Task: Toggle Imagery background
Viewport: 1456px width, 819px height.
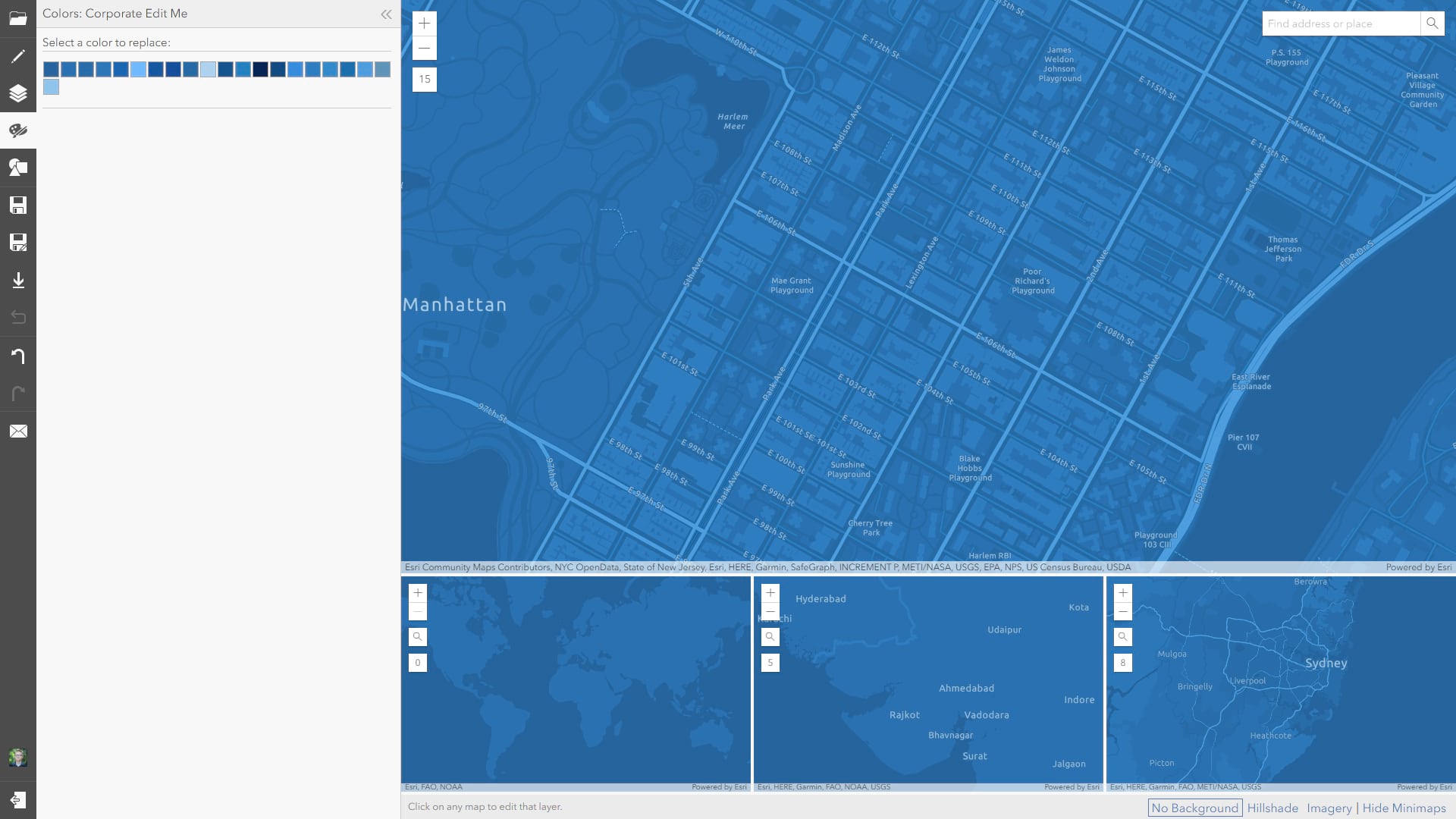Action: (x=1329, y=808)
